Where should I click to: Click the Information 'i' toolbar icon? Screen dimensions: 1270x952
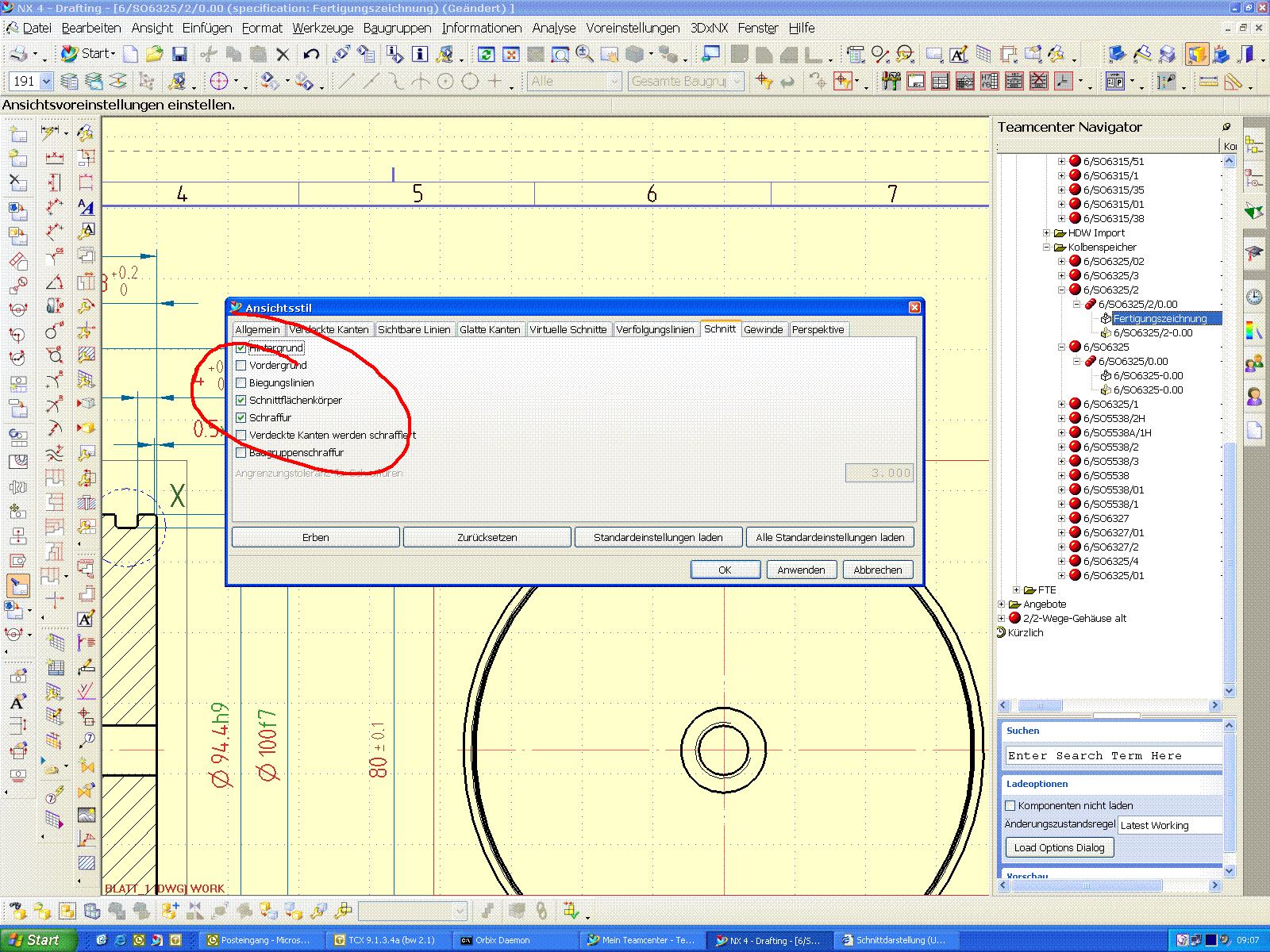(420, 54)
